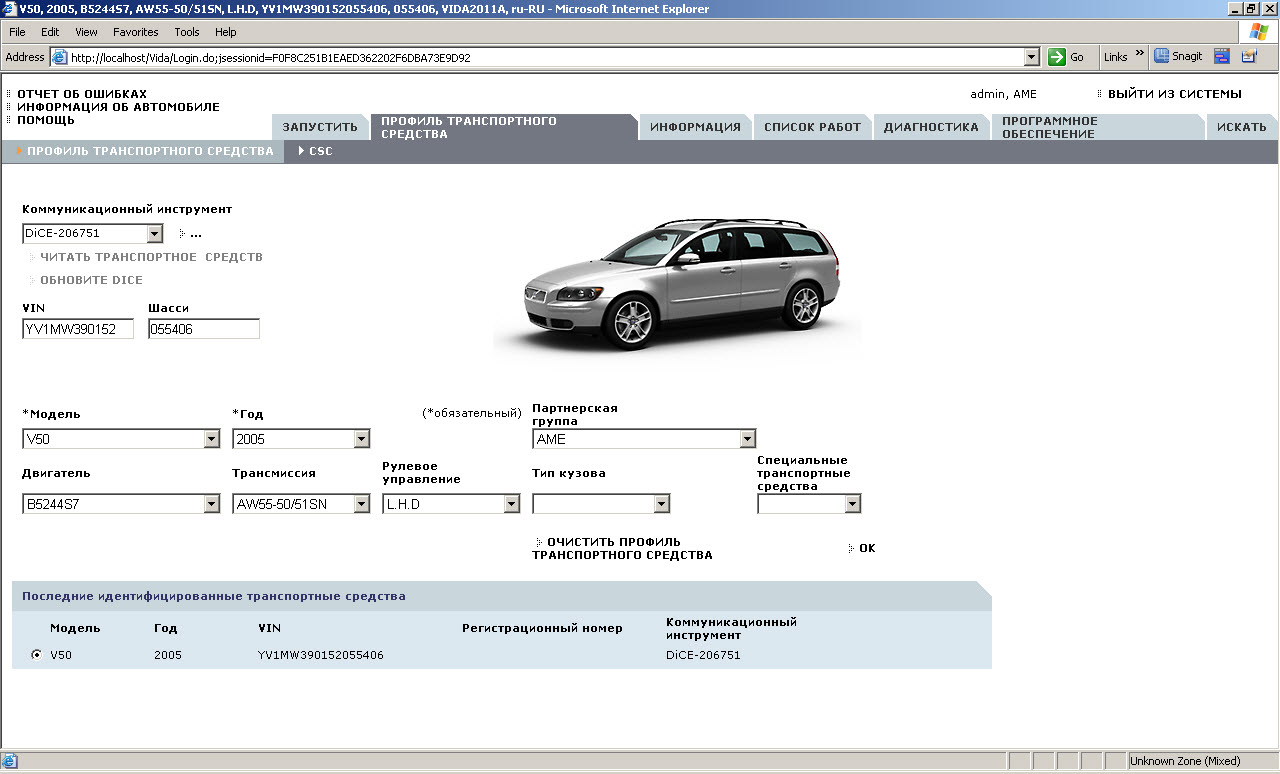Expand the Партнерская группа AME dropdown
Screen dimensions: 1280x774
(747, 439)
